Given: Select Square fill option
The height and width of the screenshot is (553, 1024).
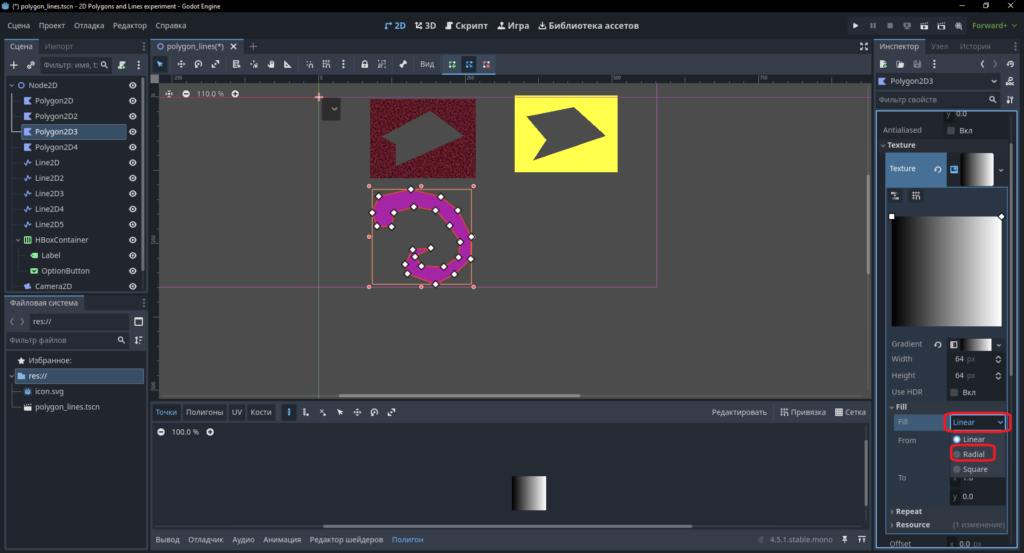Looking at the screenshot, I should tap(976, 469).
